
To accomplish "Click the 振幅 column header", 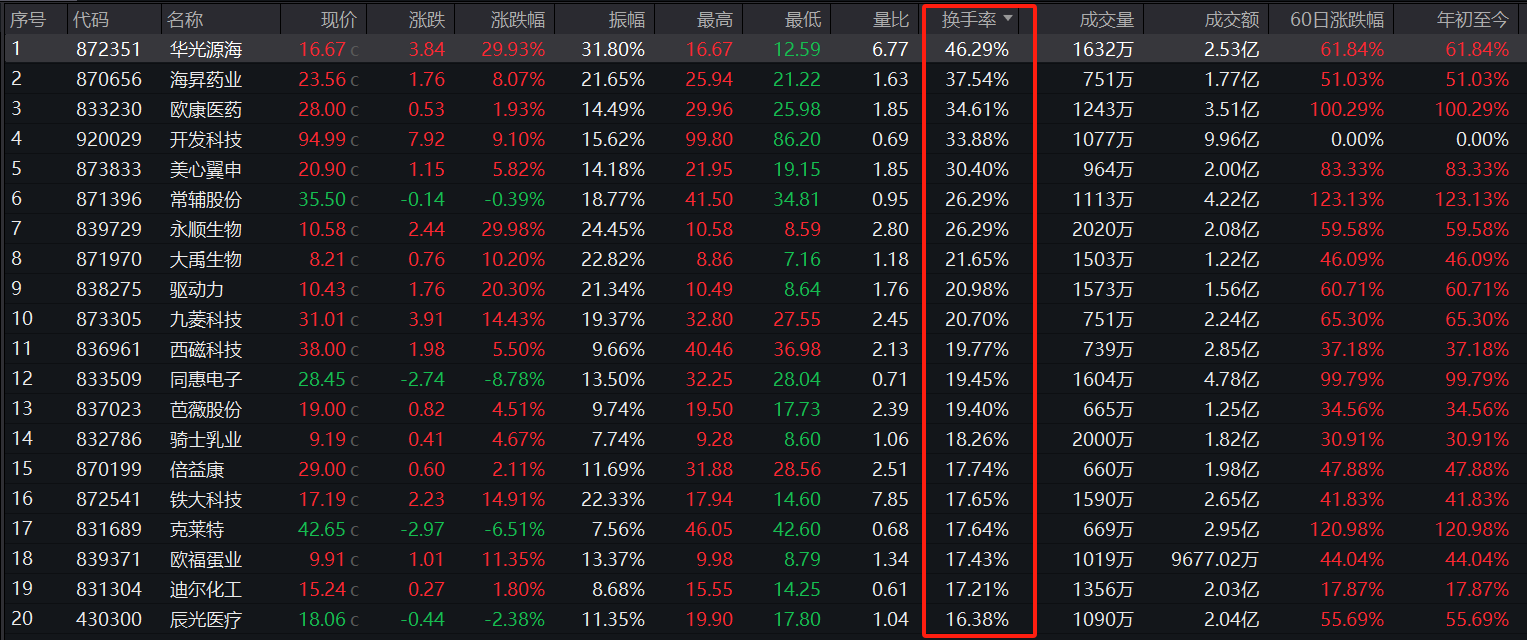I will click(x=627, y=19).
